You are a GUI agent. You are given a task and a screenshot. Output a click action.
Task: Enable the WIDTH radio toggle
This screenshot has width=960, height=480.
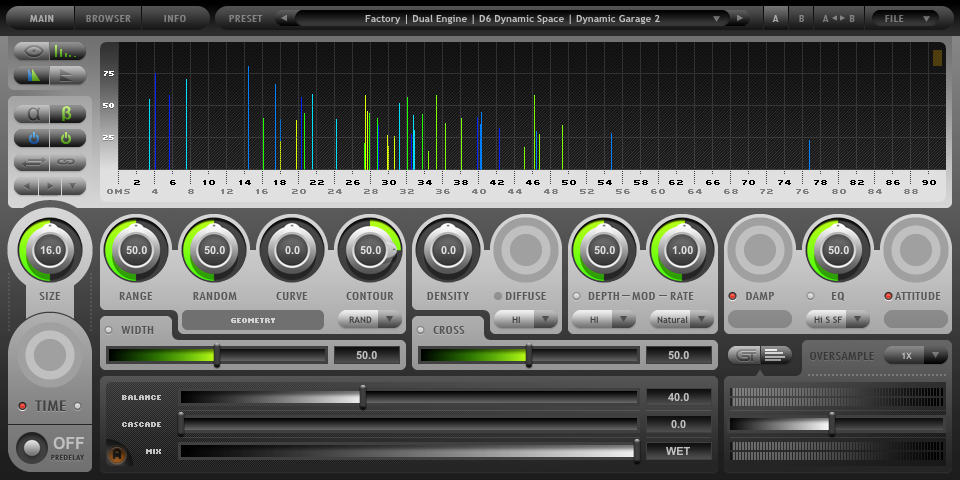tap(109, 330)
